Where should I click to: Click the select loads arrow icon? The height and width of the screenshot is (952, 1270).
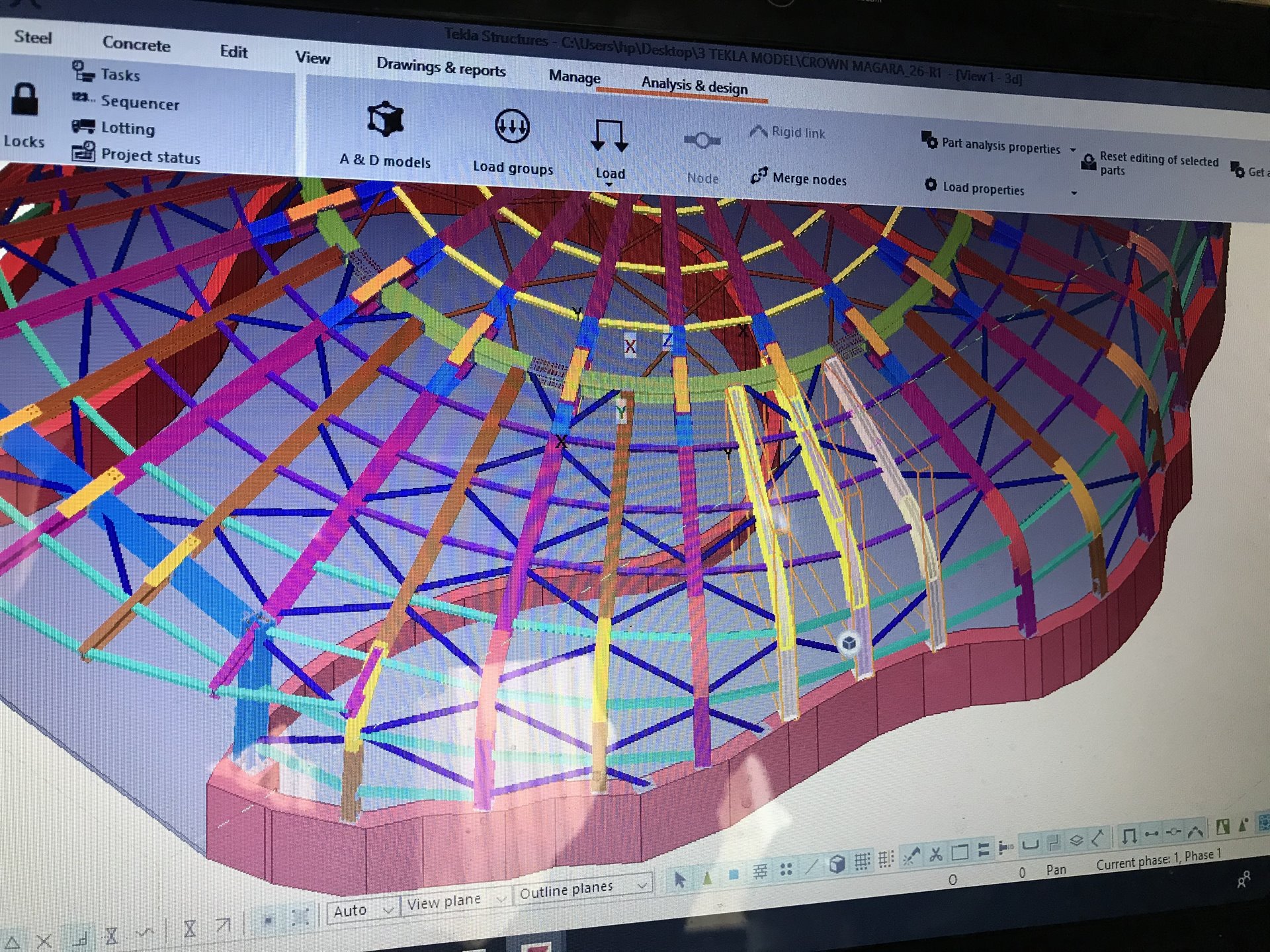pos(1129,836)
